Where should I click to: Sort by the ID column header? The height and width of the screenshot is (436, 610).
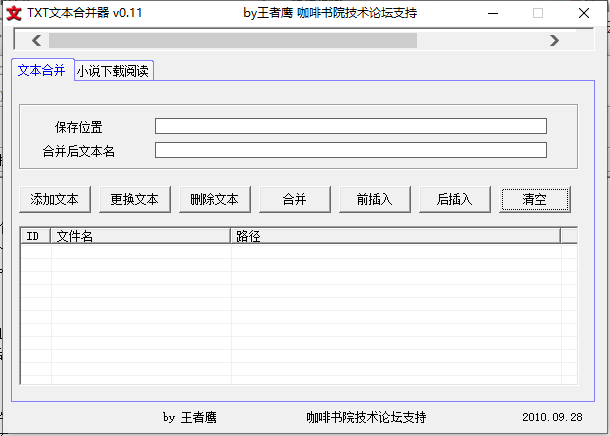[x=35, y=236]
